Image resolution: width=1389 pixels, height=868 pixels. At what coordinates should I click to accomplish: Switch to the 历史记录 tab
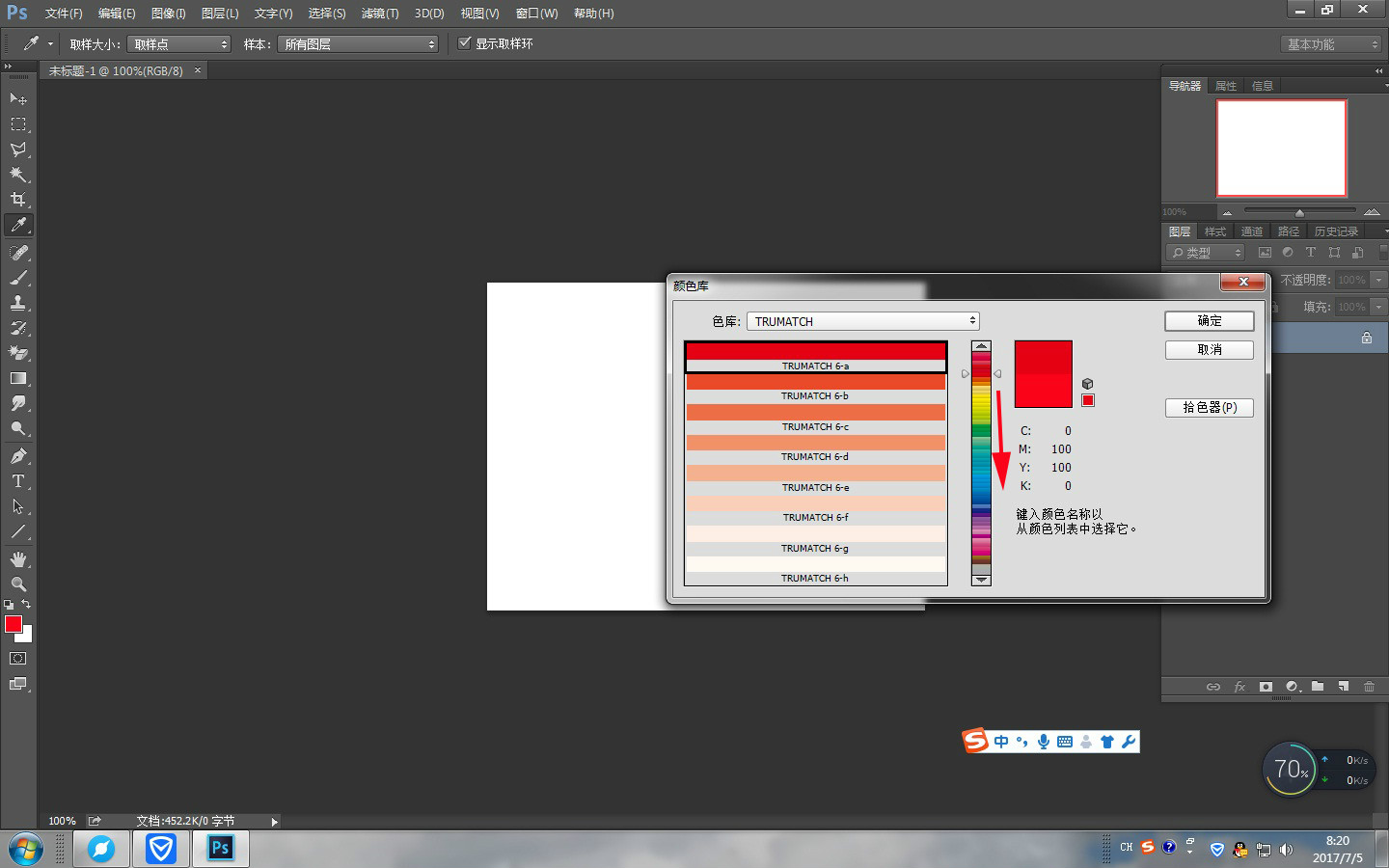[x=1336, y=231]
